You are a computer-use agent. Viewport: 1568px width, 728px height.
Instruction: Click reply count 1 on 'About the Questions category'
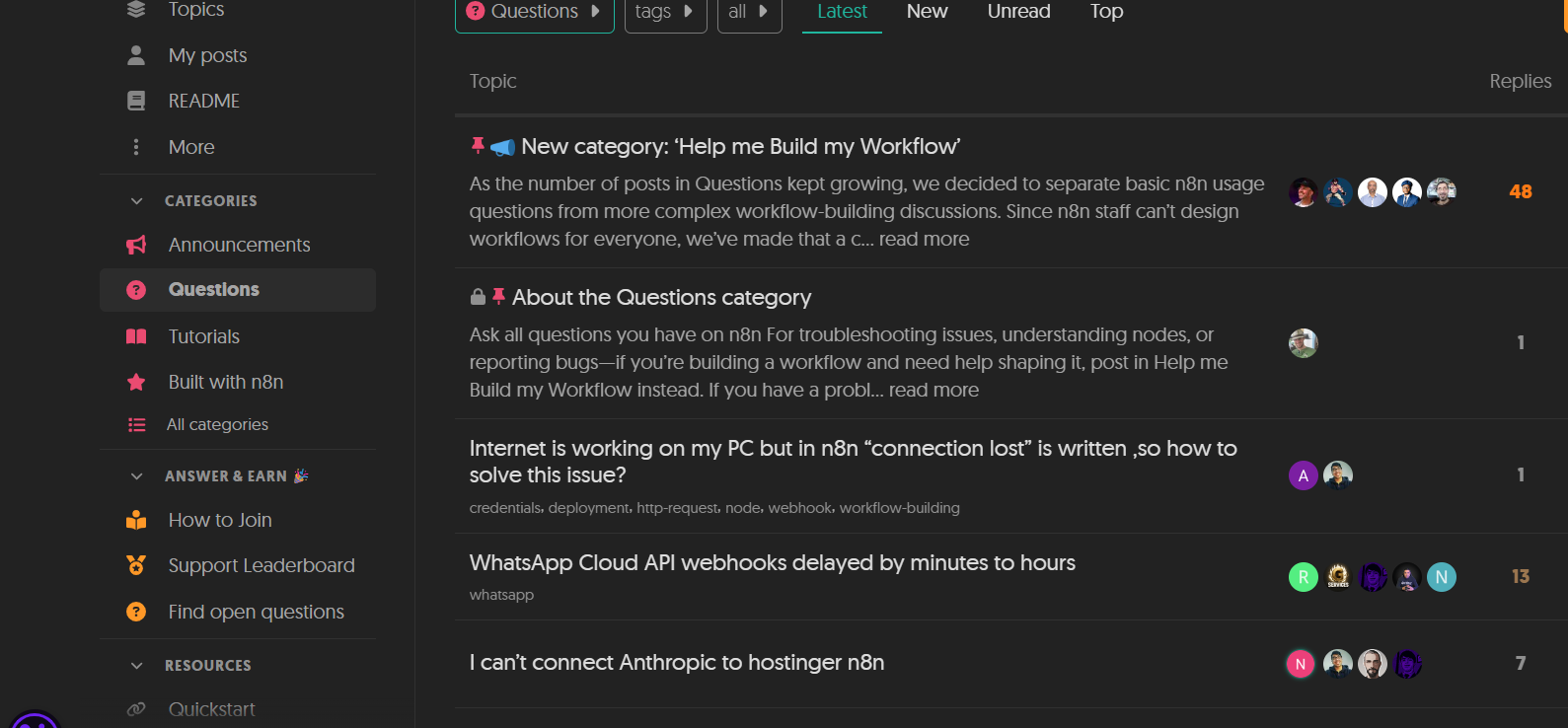point(1521,342)
